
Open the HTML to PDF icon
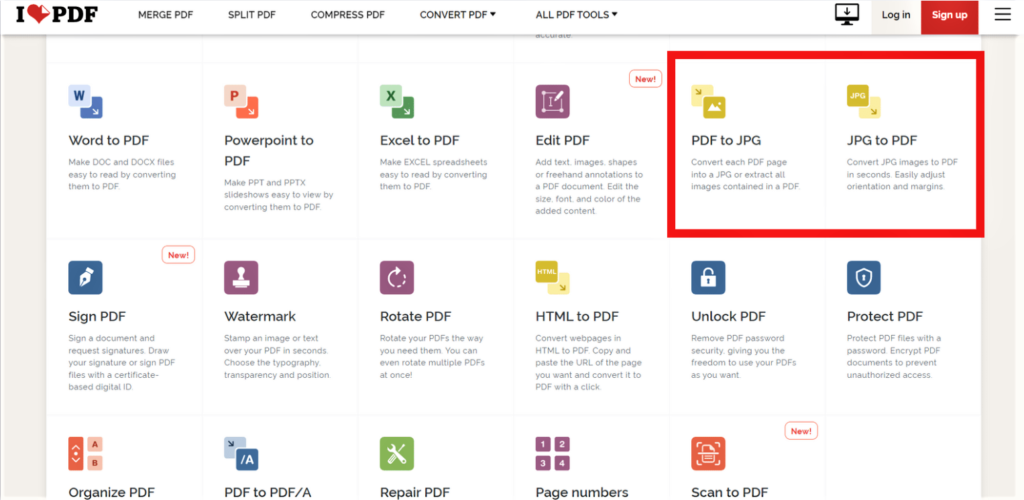click(x=552, y=277)
